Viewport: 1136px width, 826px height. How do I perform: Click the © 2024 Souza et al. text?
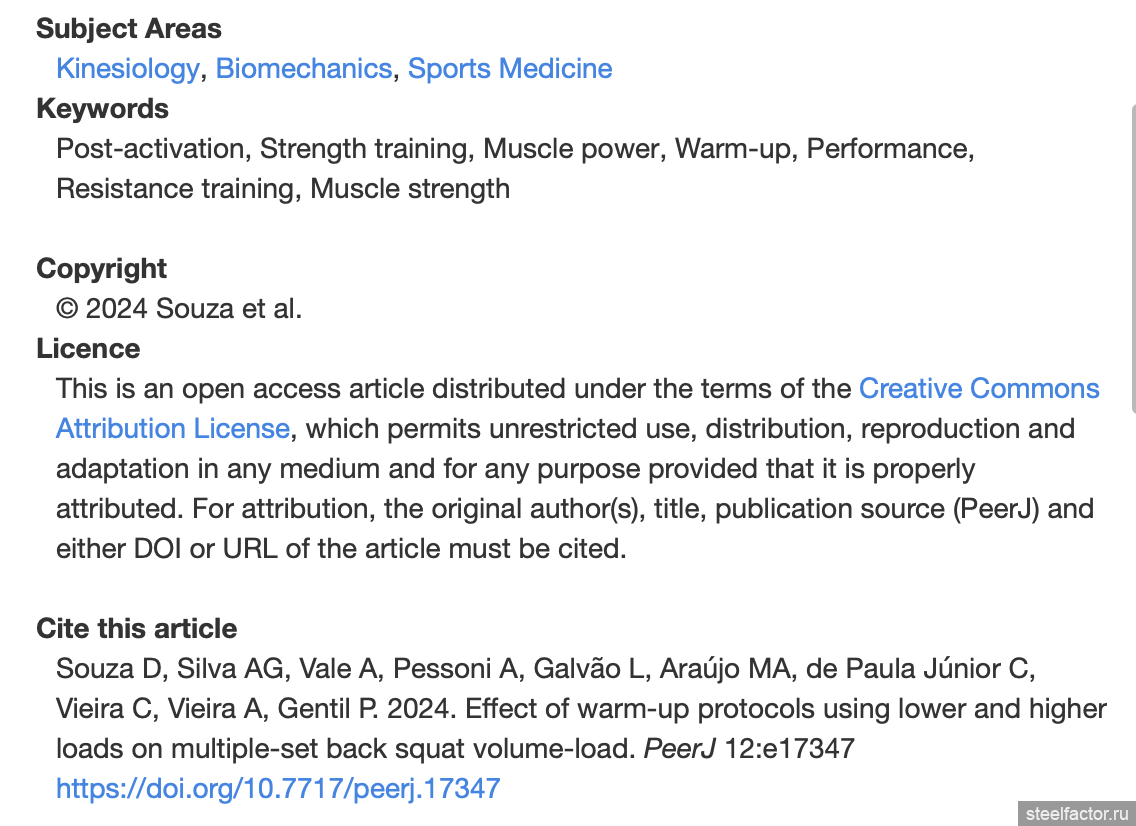pos(179,309)
